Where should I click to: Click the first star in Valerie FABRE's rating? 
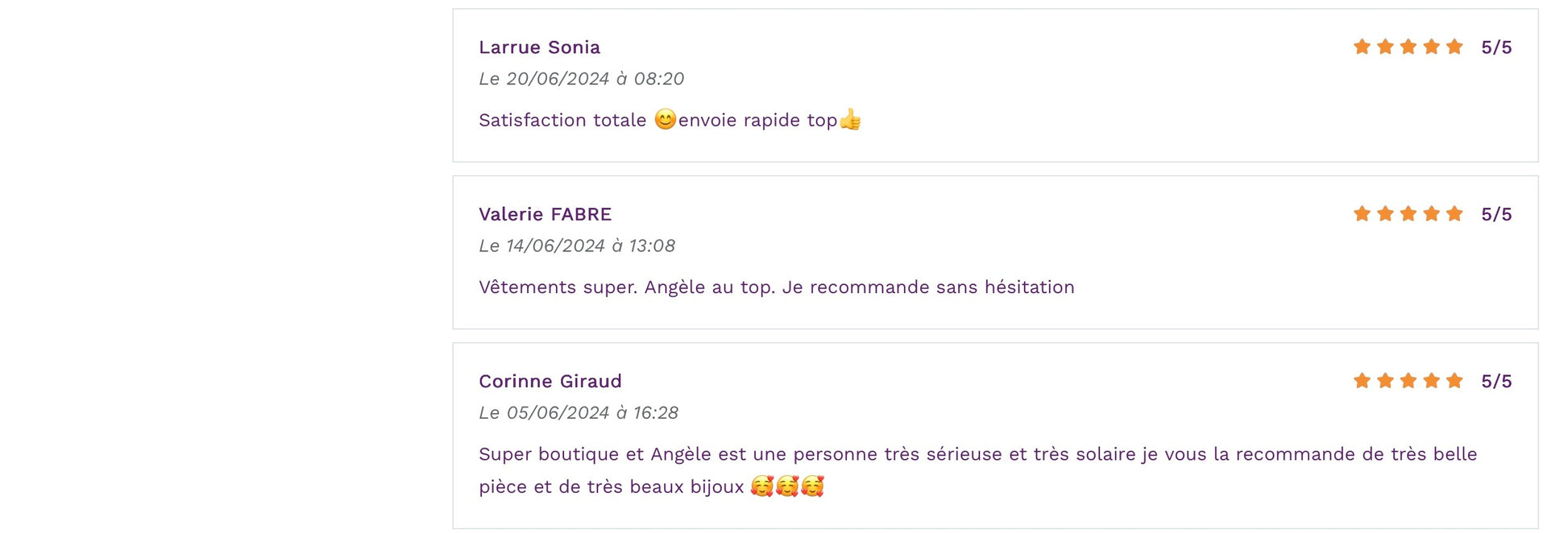(1362, 213)
